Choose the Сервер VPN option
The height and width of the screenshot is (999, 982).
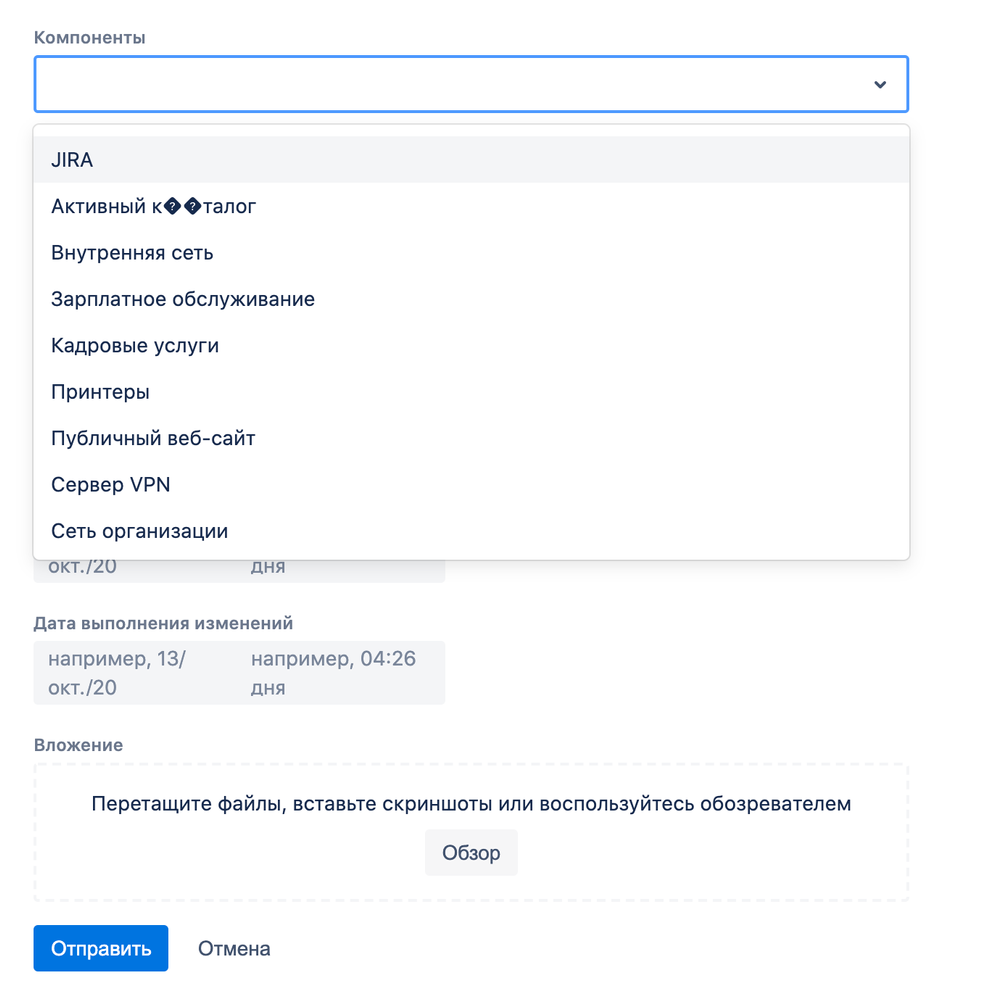click(x=110, y=484)
